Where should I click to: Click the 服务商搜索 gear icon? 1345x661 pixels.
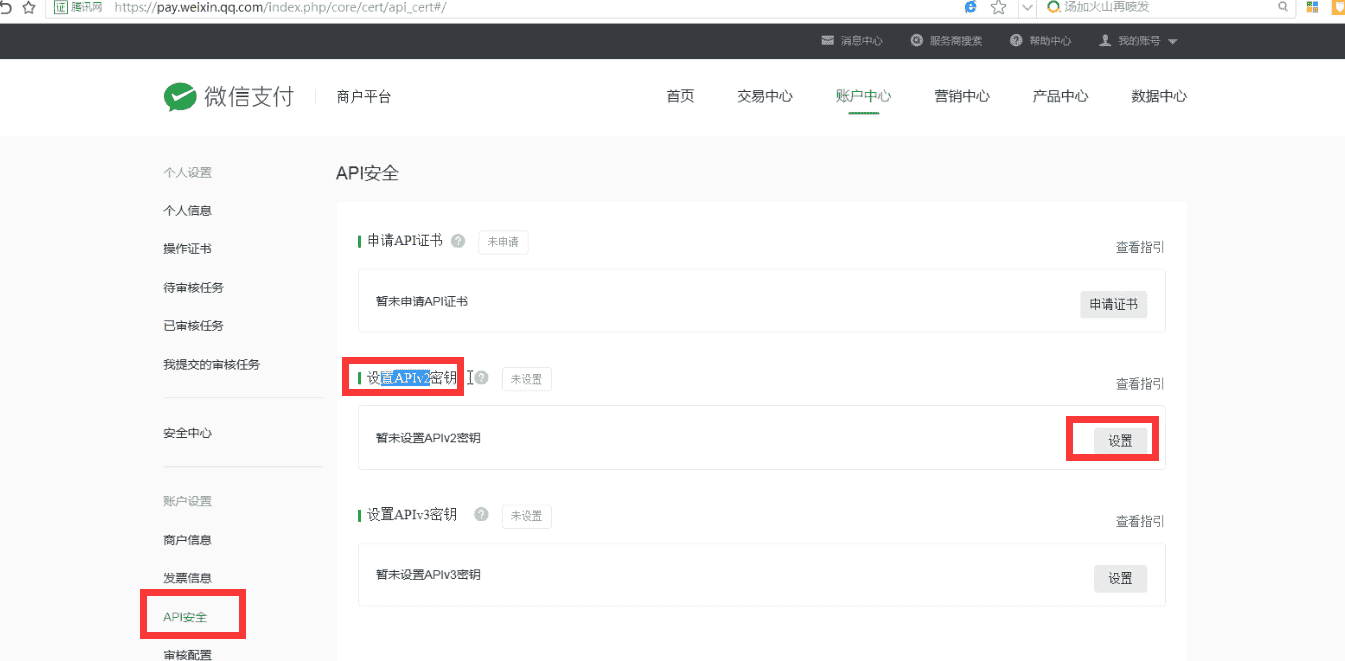tap(916, 40)
